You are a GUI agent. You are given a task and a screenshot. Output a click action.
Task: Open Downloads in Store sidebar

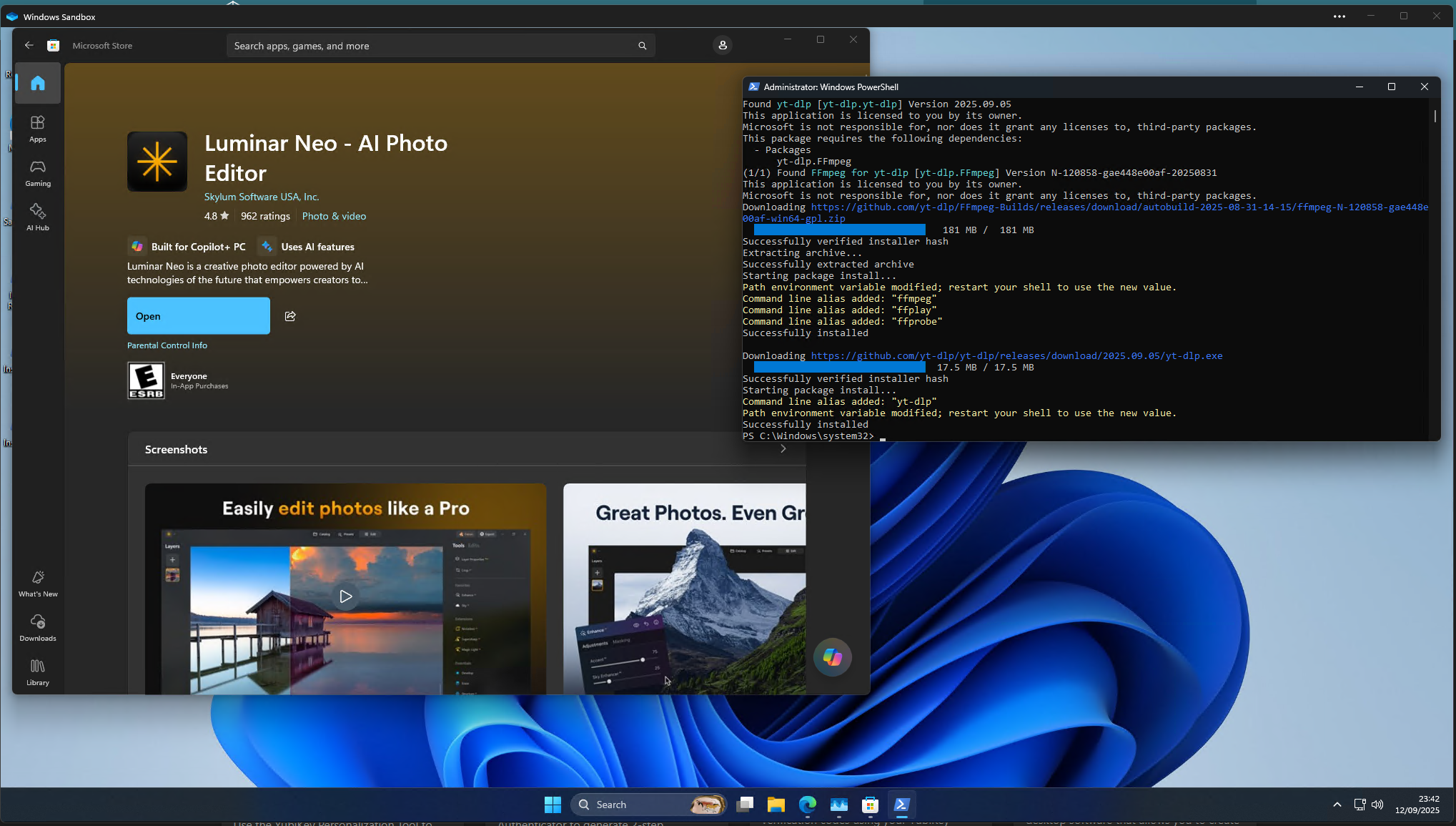pos(38,628)
